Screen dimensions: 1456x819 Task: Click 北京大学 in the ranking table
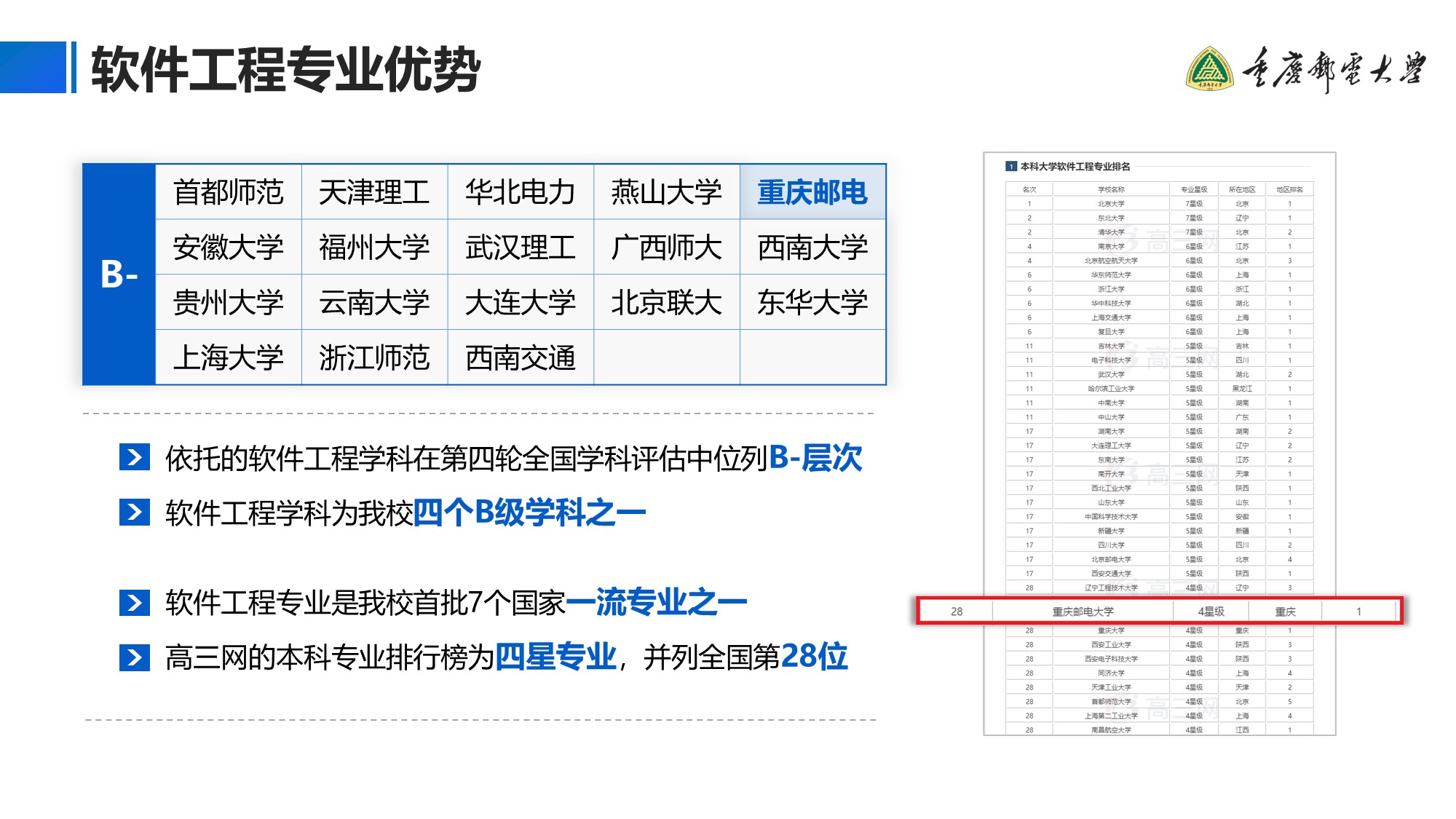(1111, 204)
